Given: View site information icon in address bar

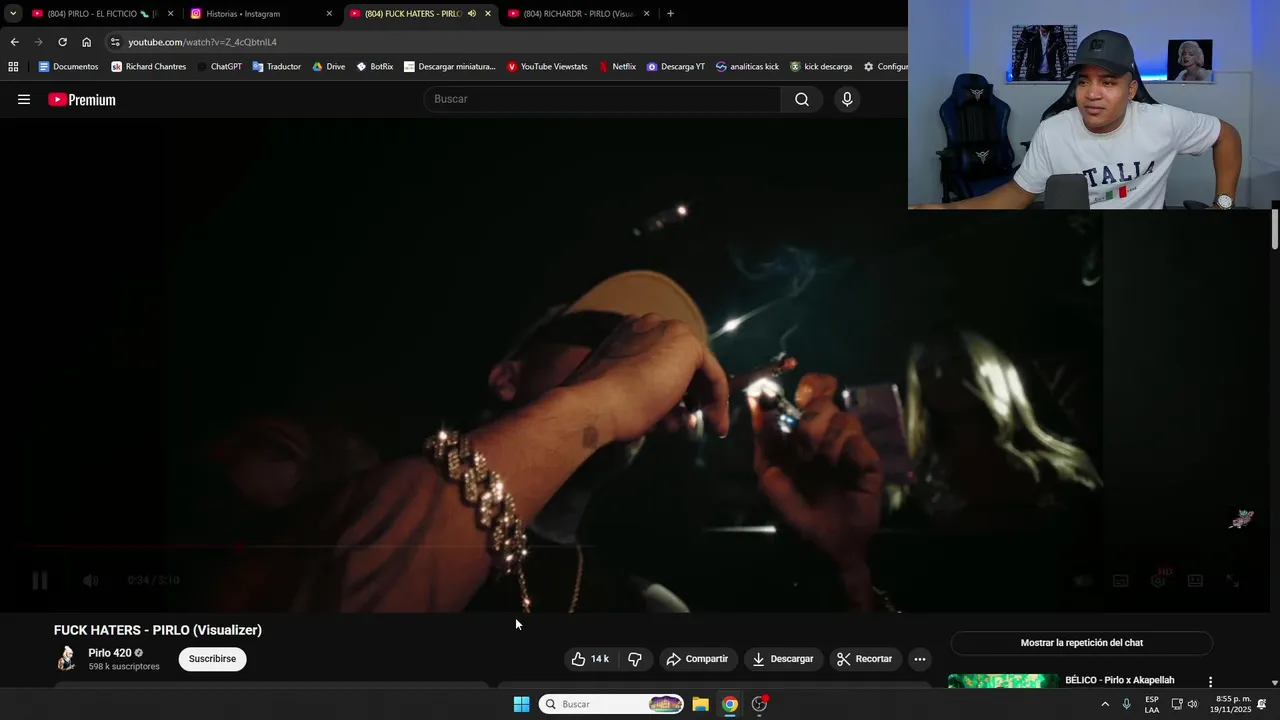Looking at the screenshot, I should [115, 42].
